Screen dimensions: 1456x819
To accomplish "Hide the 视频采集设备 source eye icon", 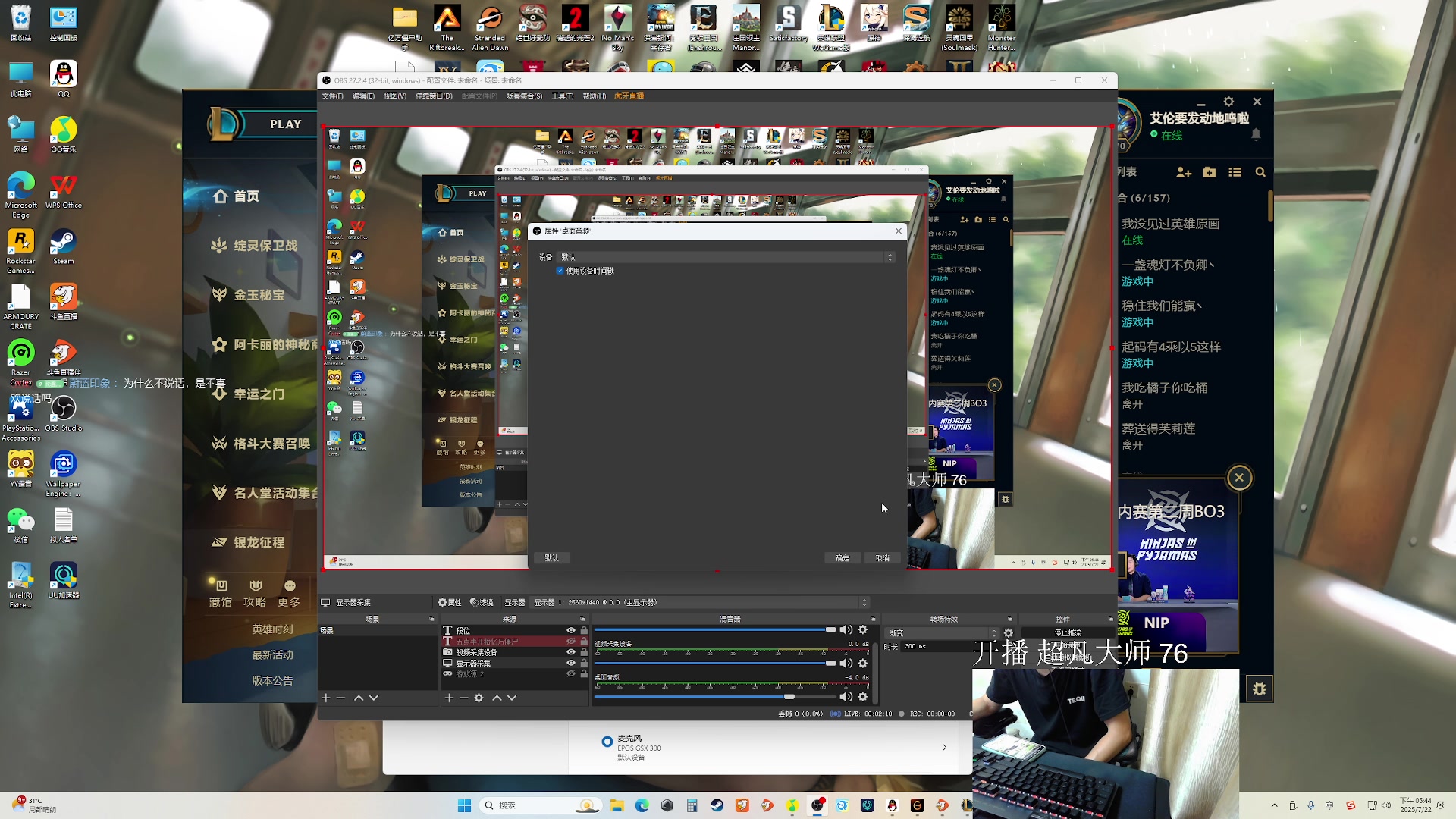I will [571, 652].
